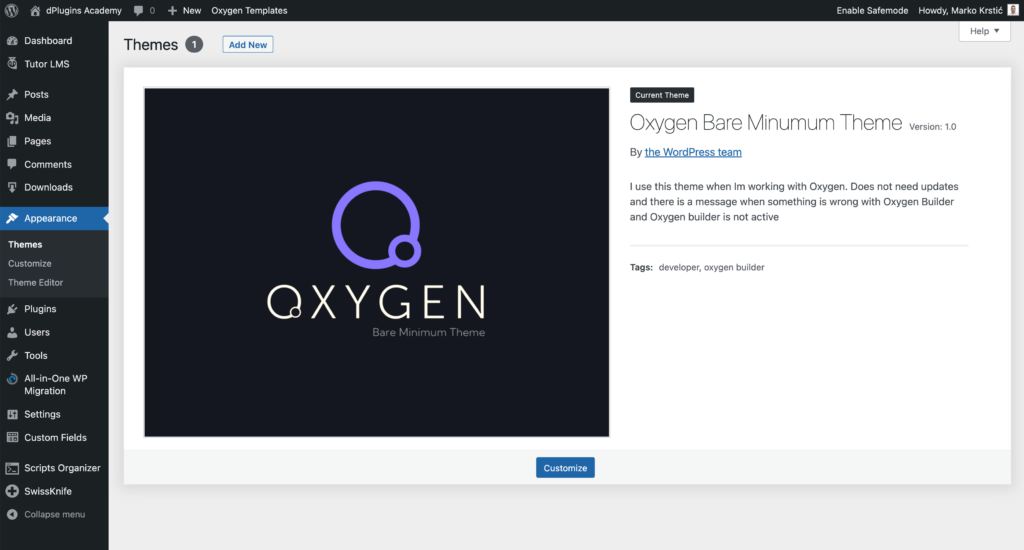This screenshot has width=1024, height=550.
Task: Visit dPlugins Academy site link
Action: pyautogui.click(x=84, y=10)
